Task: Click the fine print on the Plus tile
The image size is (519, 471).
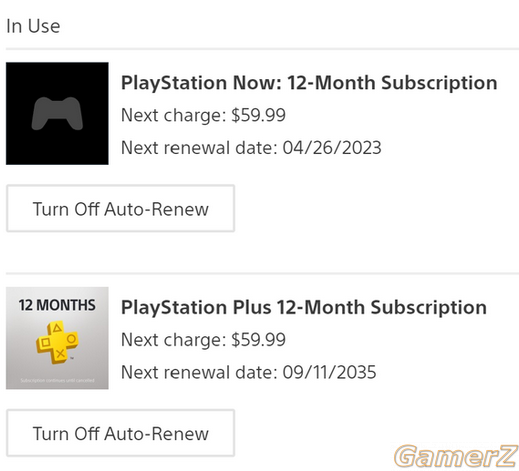Action: [x=57, y=380]
